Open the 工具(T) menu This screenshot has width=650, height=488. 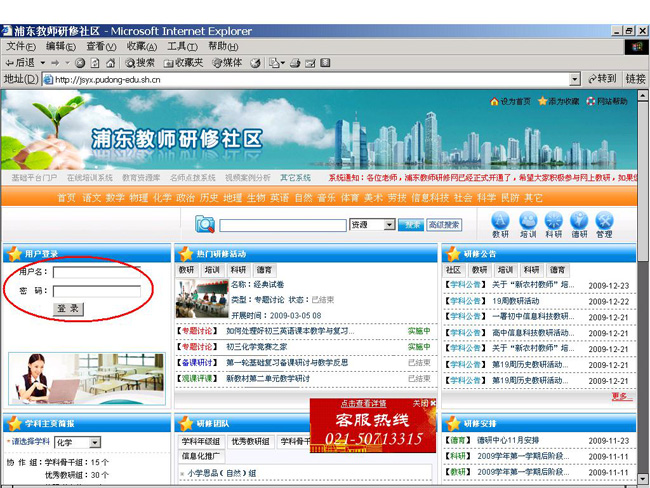click(x=182, y=46)
